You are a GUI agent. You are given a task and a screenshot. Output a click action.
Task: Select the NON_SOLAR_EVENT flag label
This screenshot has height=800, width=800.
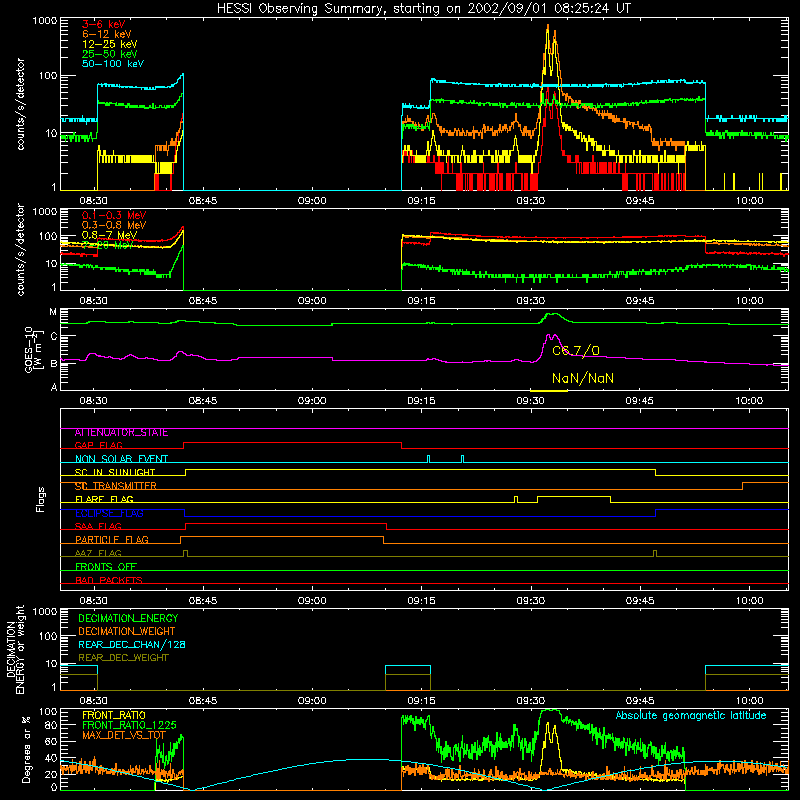click(x=121, y=459)
